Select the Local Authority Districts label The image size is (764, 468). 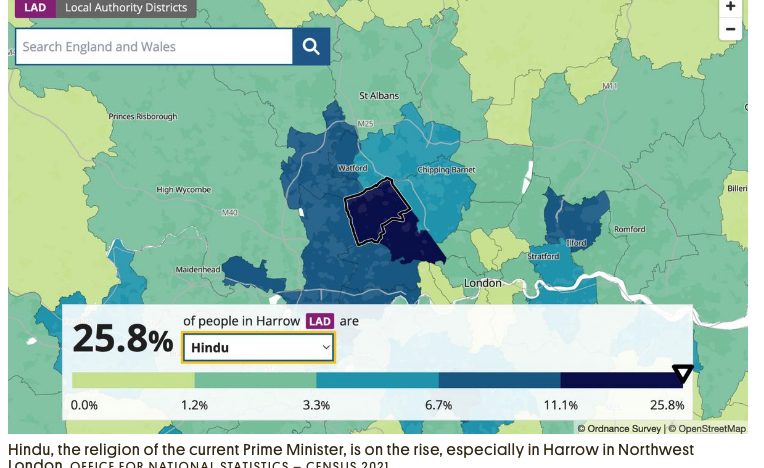point(126,8)
